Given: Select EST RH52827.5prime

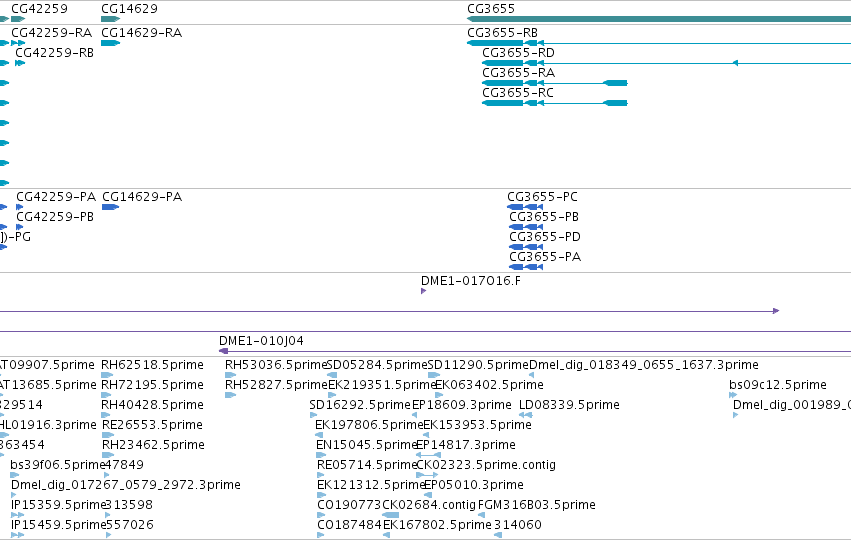Looking at the screenshot, I should click(276, 385).
